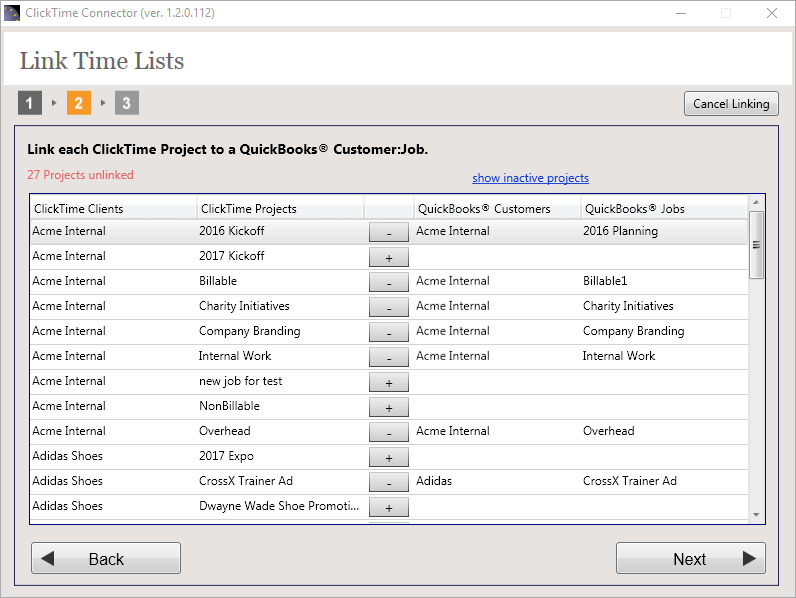Unlink the Billable project row

[388, 282]
